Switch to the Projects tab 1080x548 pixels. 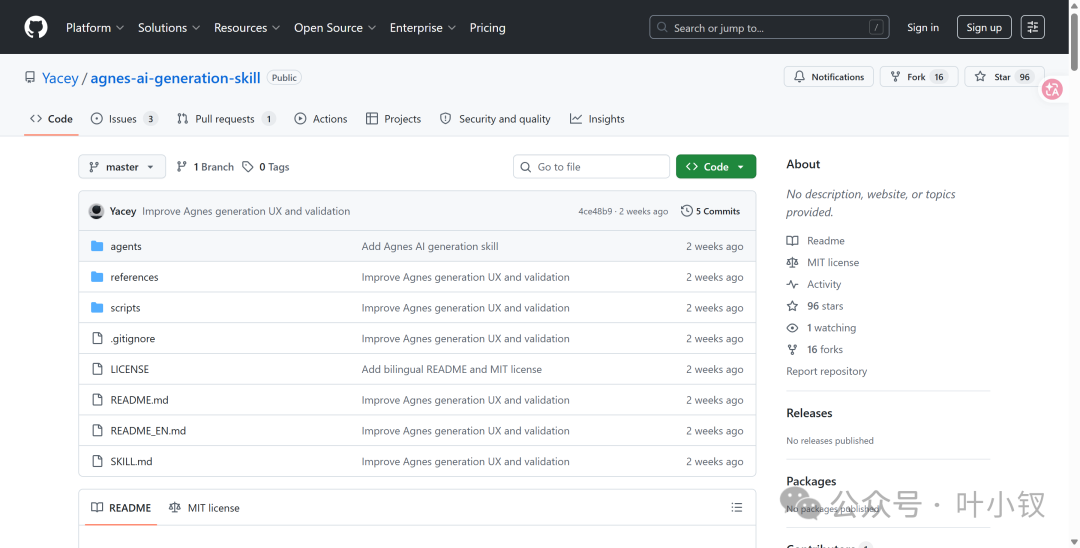tap(393, 118)
